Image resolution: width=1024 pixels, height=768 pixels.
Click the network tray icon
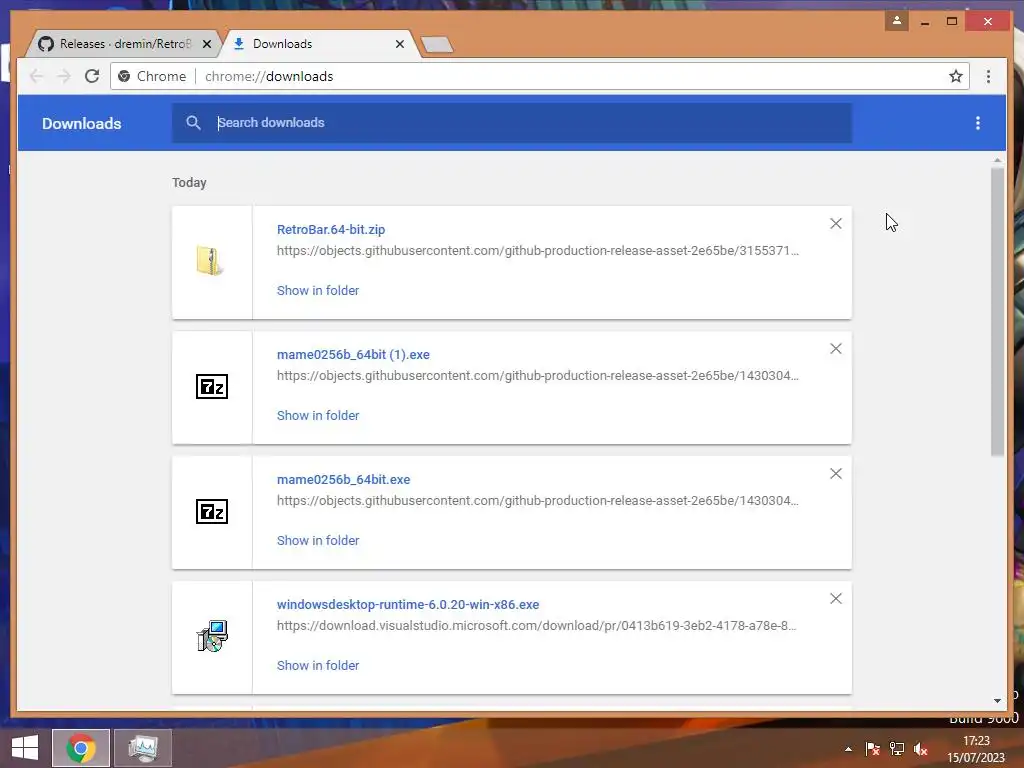897,749
